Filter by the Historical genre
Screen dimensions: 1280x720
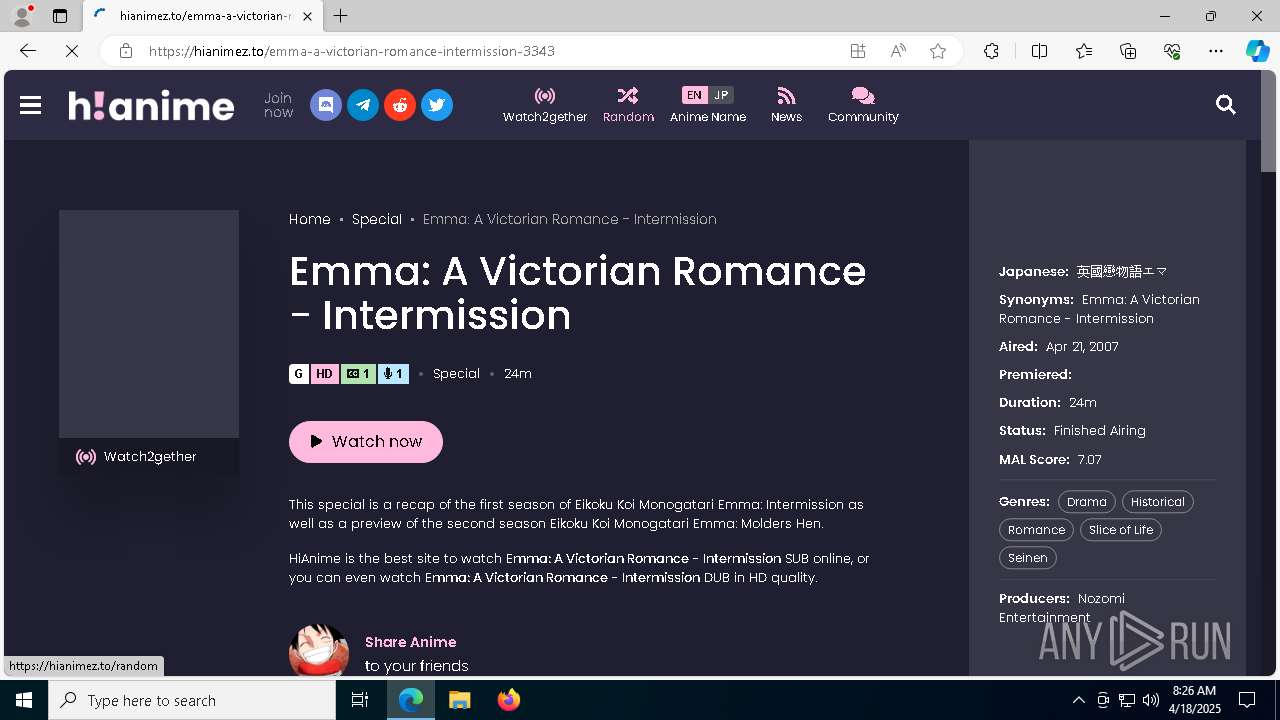(x=1158, y=502)
